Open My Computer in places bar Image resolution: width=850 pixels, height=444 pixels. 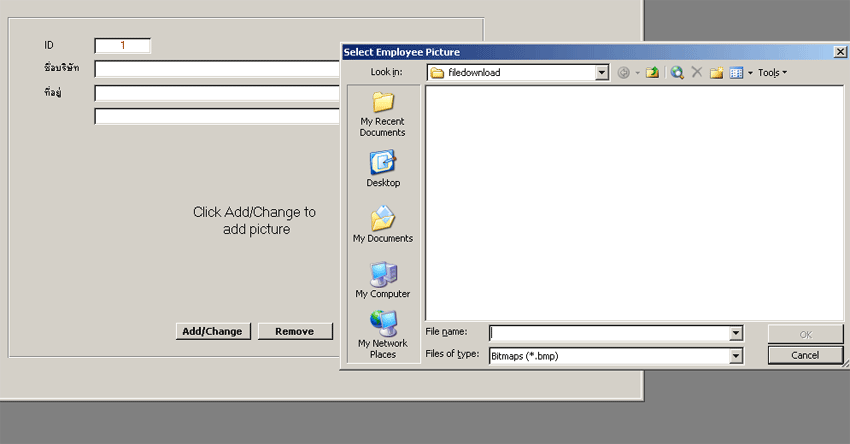tap(382, 280)
